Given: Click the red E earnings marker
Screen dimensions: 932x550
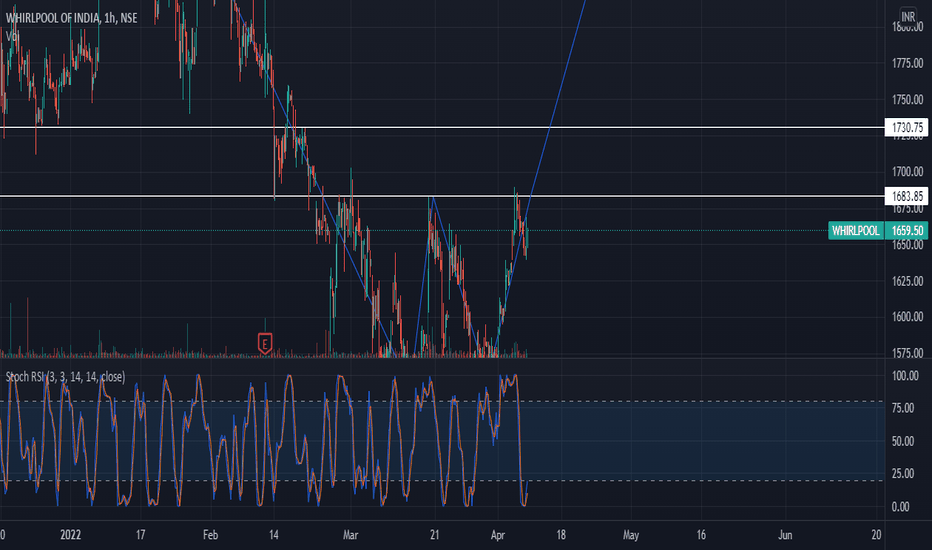Looking at the screenshot, I should coord(265,344).
